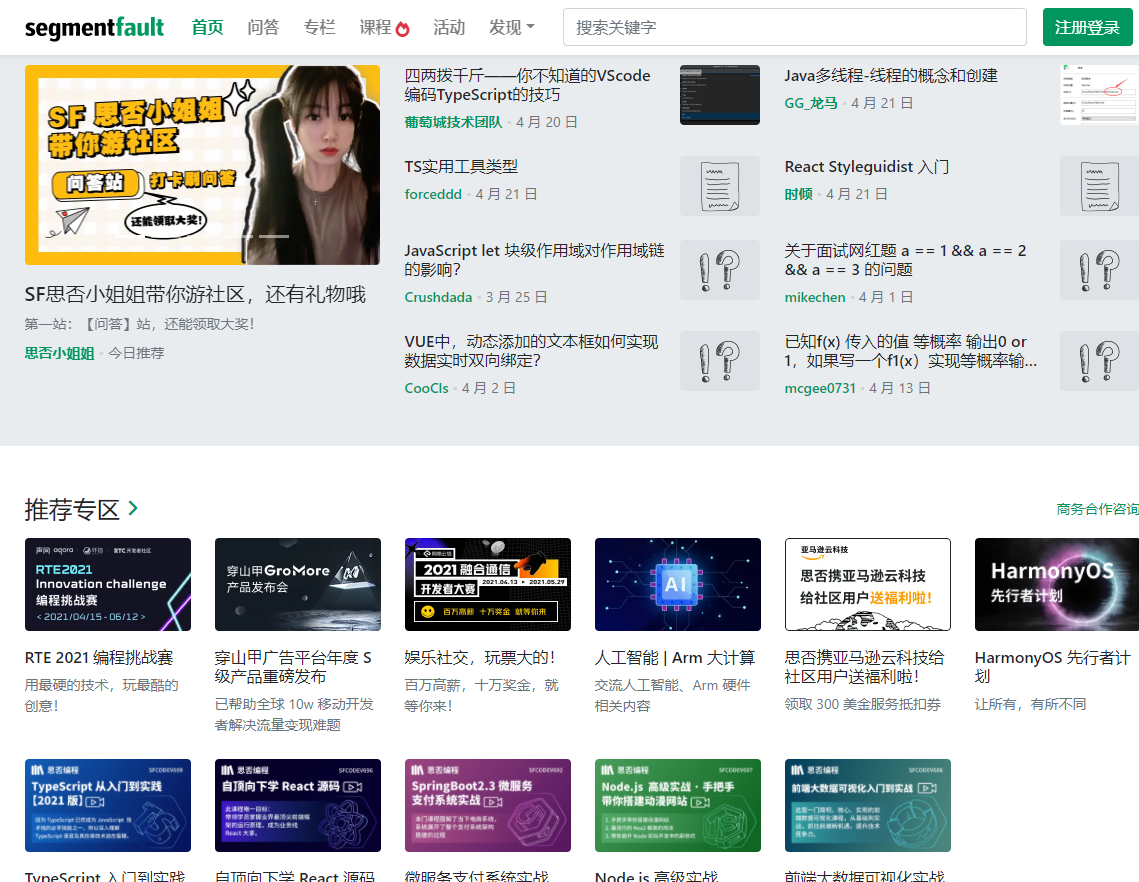Open GG_龙马 author link
This screenshot has height=882, width=1139.
[811, 103]
